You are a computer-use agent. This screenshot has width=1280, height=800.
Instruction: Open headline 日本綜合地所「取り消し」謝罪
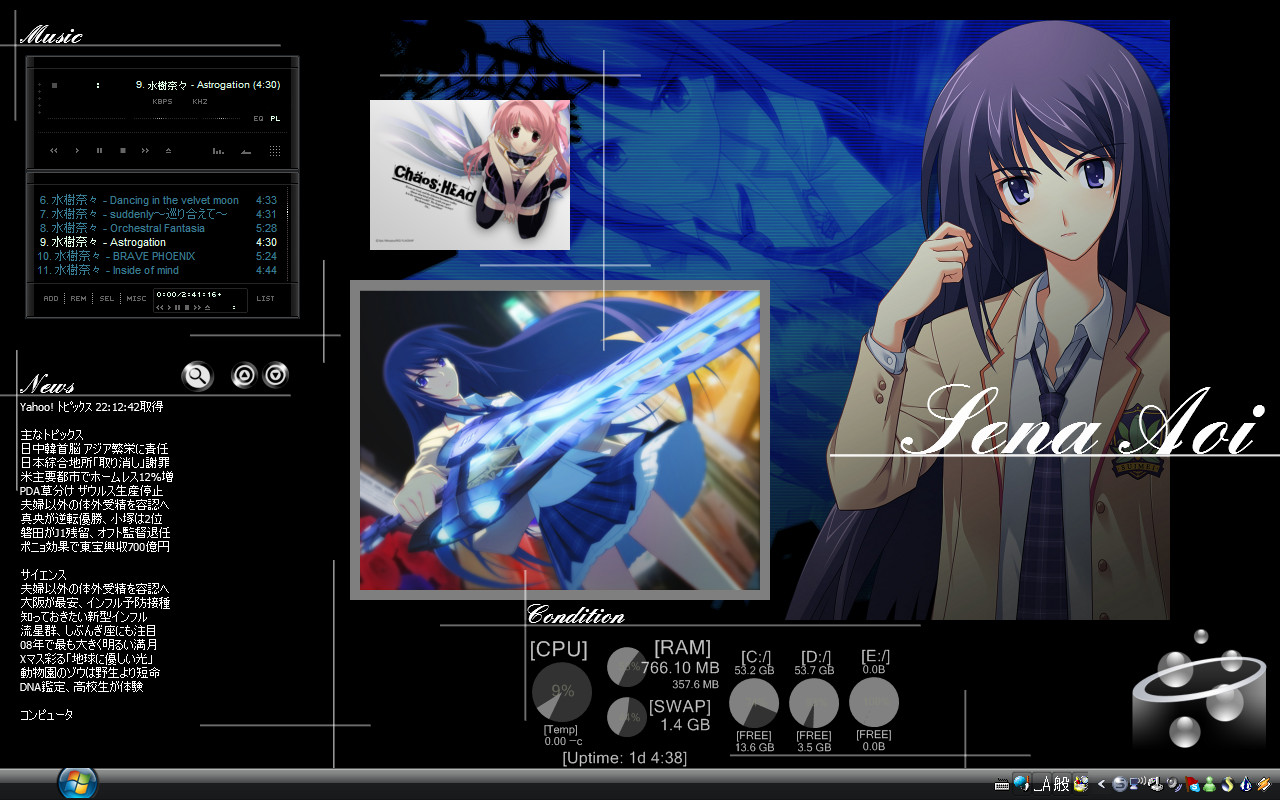pos(95,463)
